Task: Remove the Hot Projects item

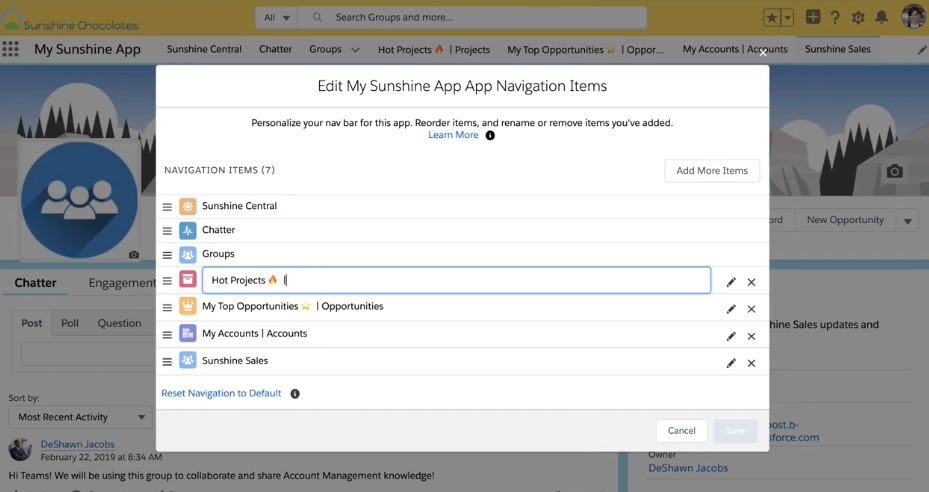Action: (x=751, y=282)
